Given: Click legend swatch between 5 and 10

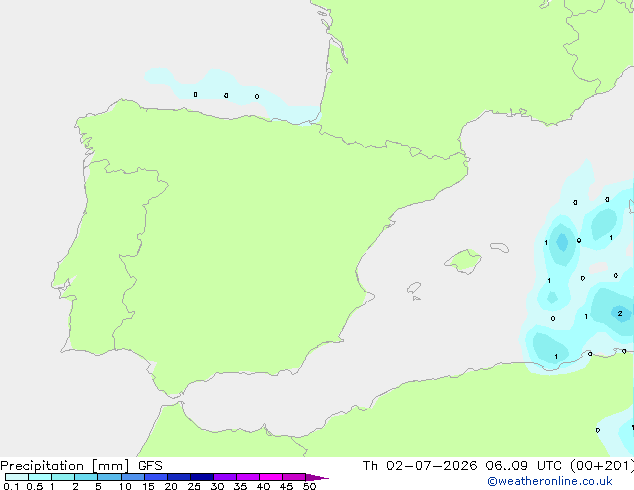Looking at the screenshot, I should pos(109,477).
